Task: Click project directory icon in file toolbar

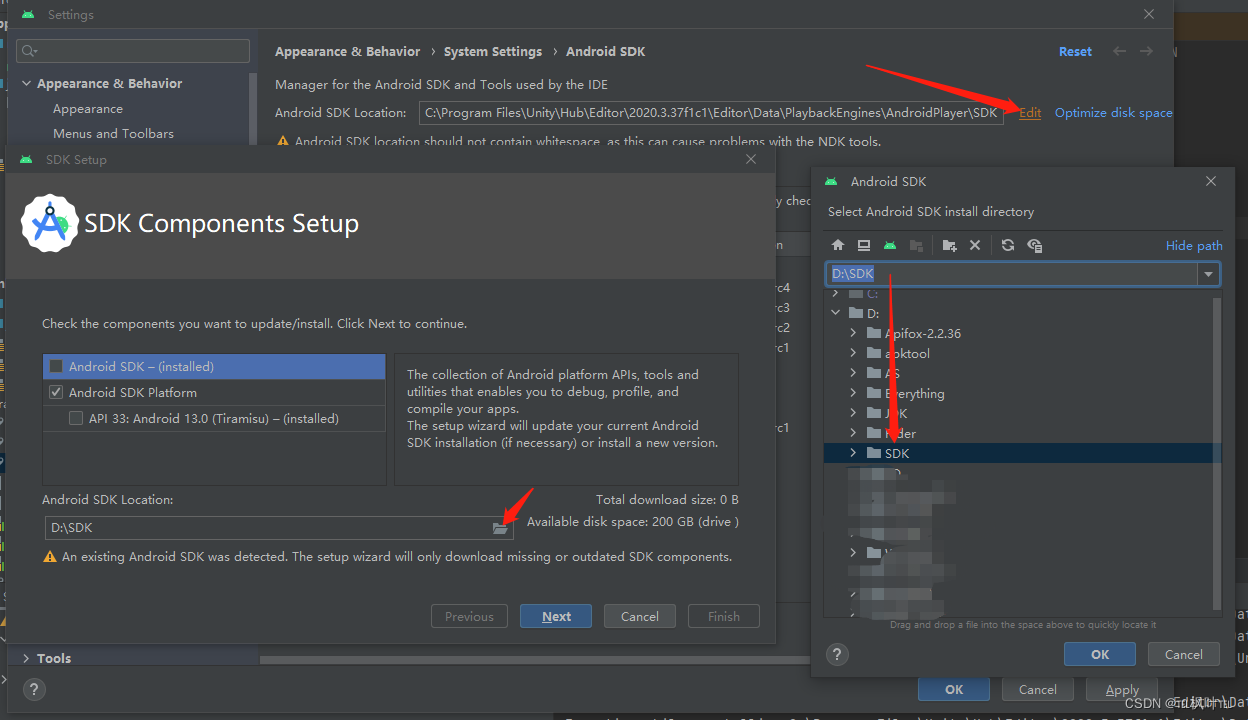Action: tap(916, 245)
